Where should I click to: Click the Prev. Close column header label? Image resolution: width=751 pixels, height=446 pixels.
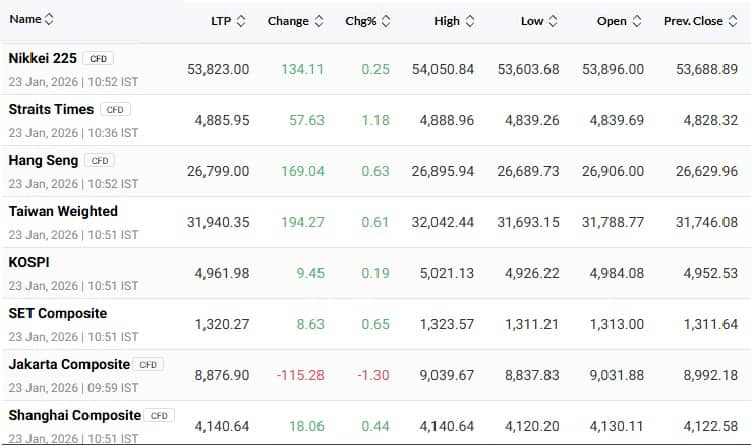pyautogui.click(x=693, y=21)
